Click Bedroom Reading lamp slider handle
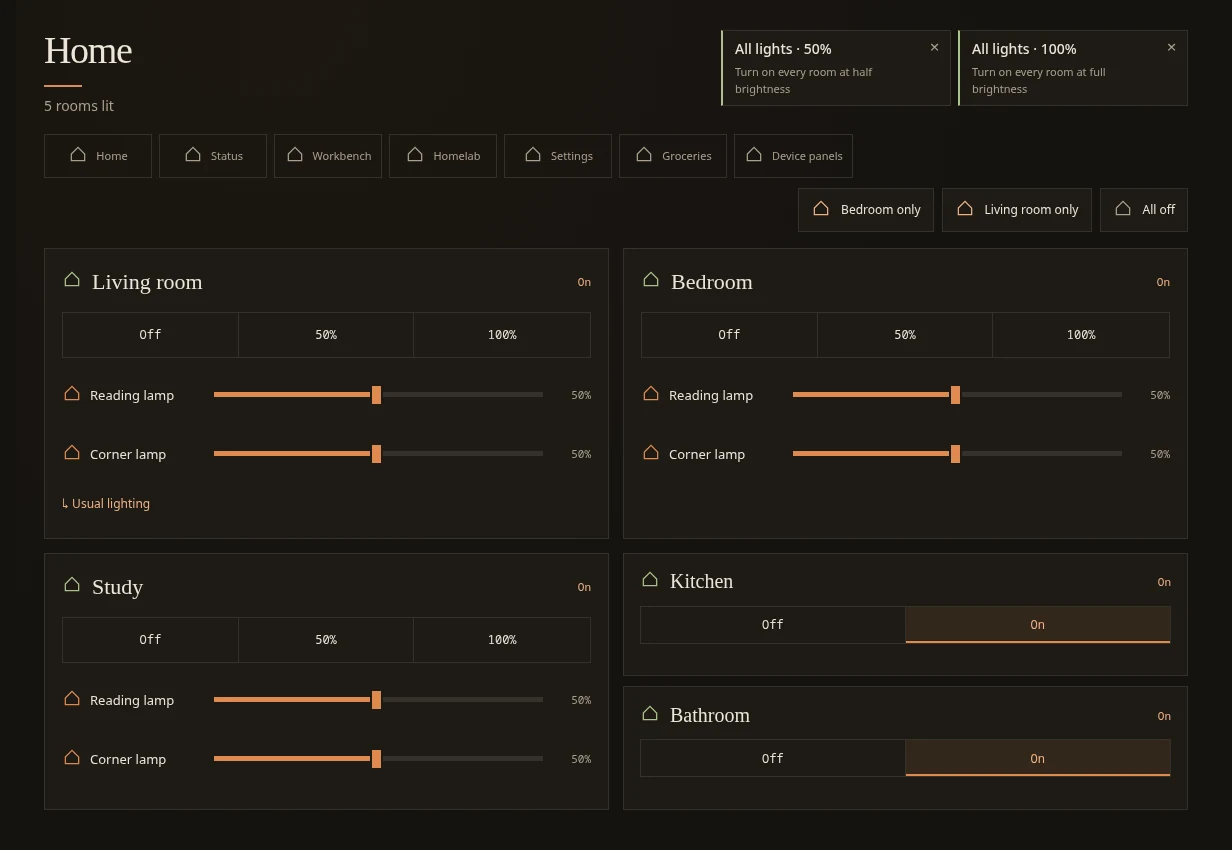Image resolution: width=1232 pixels, height=850 pixels. pos(955,395)
